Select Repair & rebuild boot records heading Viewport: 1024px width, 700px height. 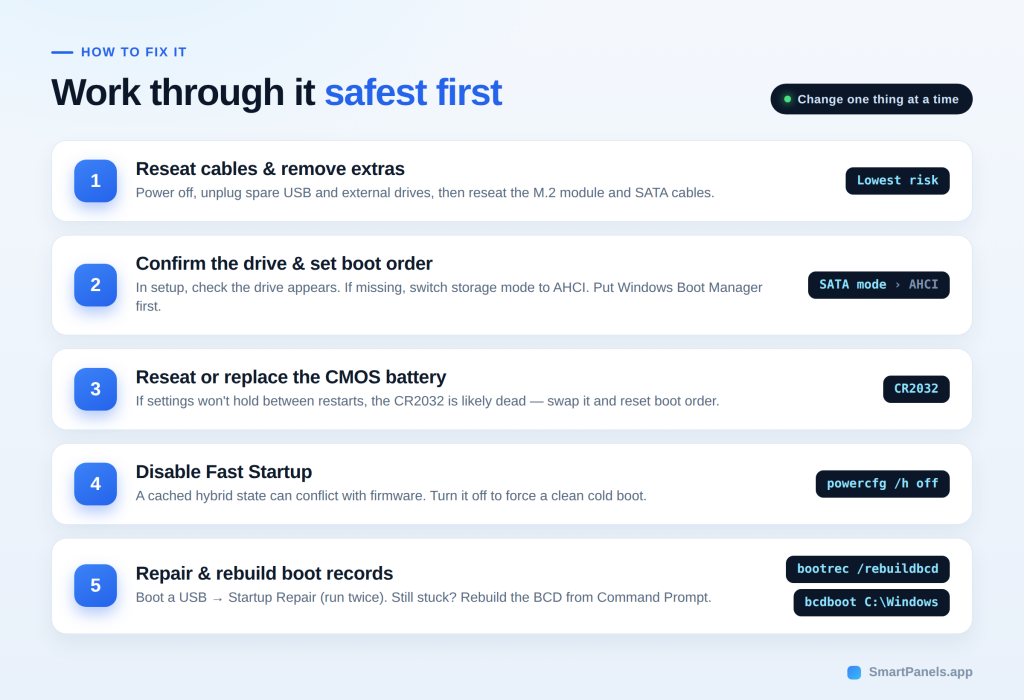click(x=264, y=573)
